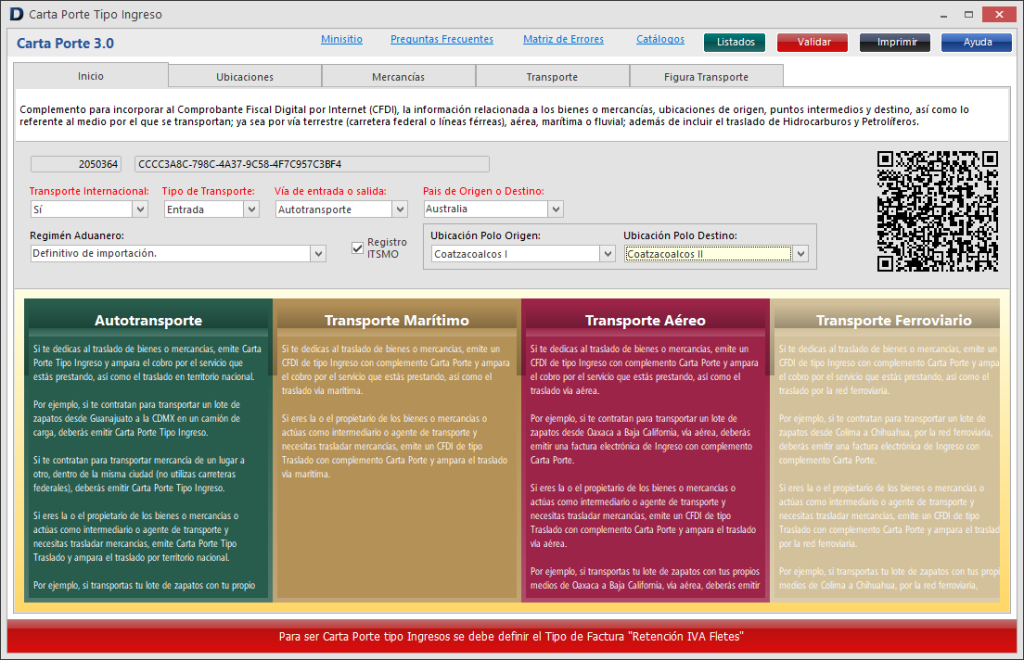The height and width of the screenshot is (660, 1024).
Task: Click the UUID text field
Action: coord(311,164)
